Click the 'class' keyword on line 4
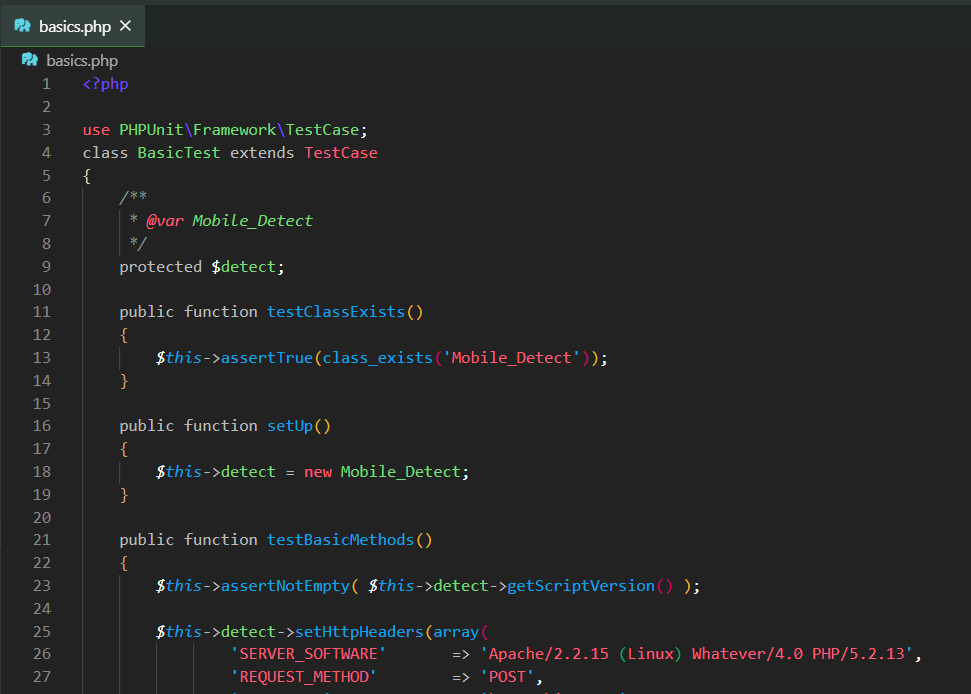This screenshot has width=971, height=694. click(x=105, y=152)
